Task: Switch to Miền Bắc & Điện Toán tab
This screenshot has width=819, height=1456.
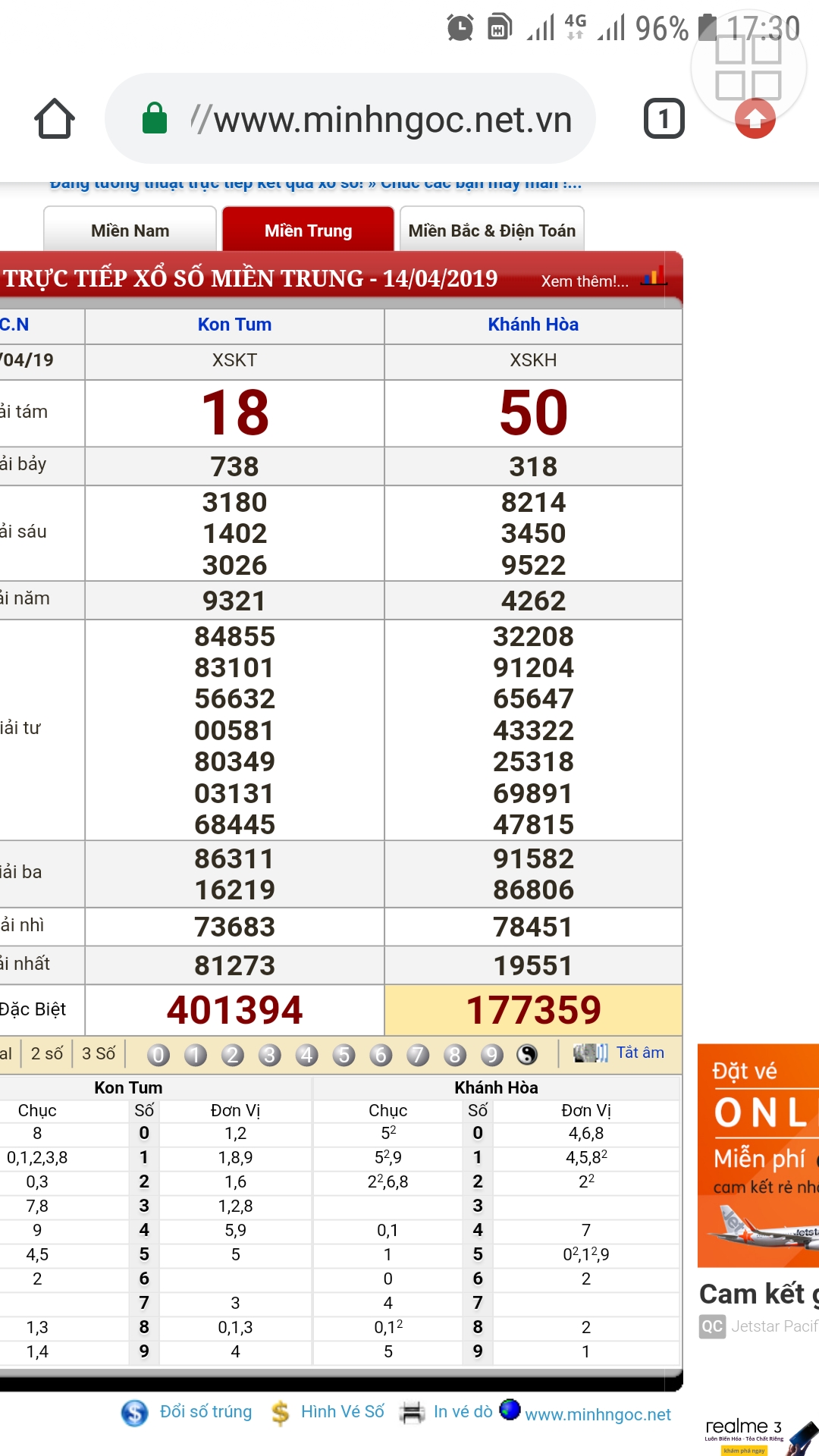Action: (x=492, y=229)
